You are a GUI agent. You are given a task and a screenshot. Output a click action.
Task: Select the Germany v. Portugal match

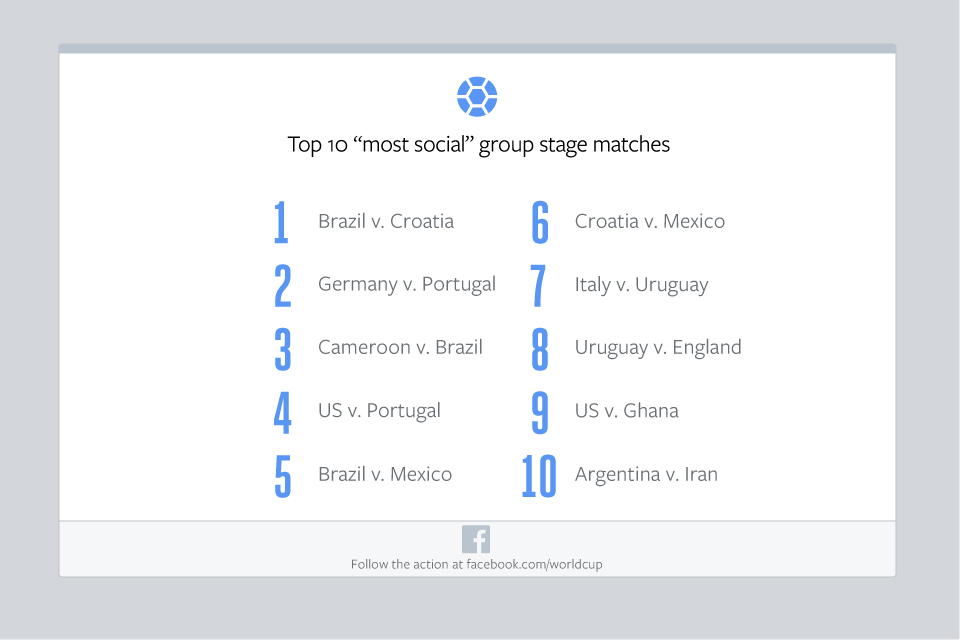[x=406, y=284]
